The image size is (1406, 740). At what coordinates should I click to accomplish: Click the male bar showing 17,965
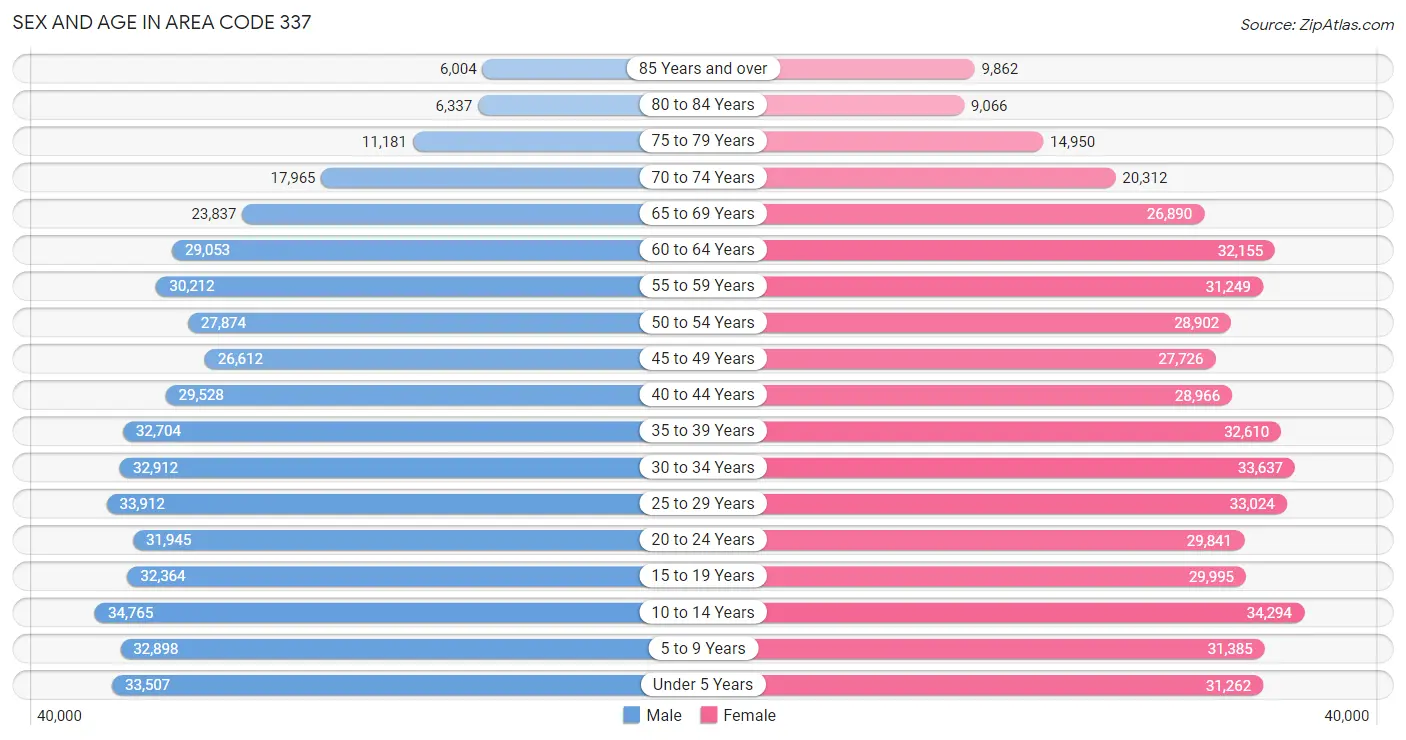coord(511,177)
